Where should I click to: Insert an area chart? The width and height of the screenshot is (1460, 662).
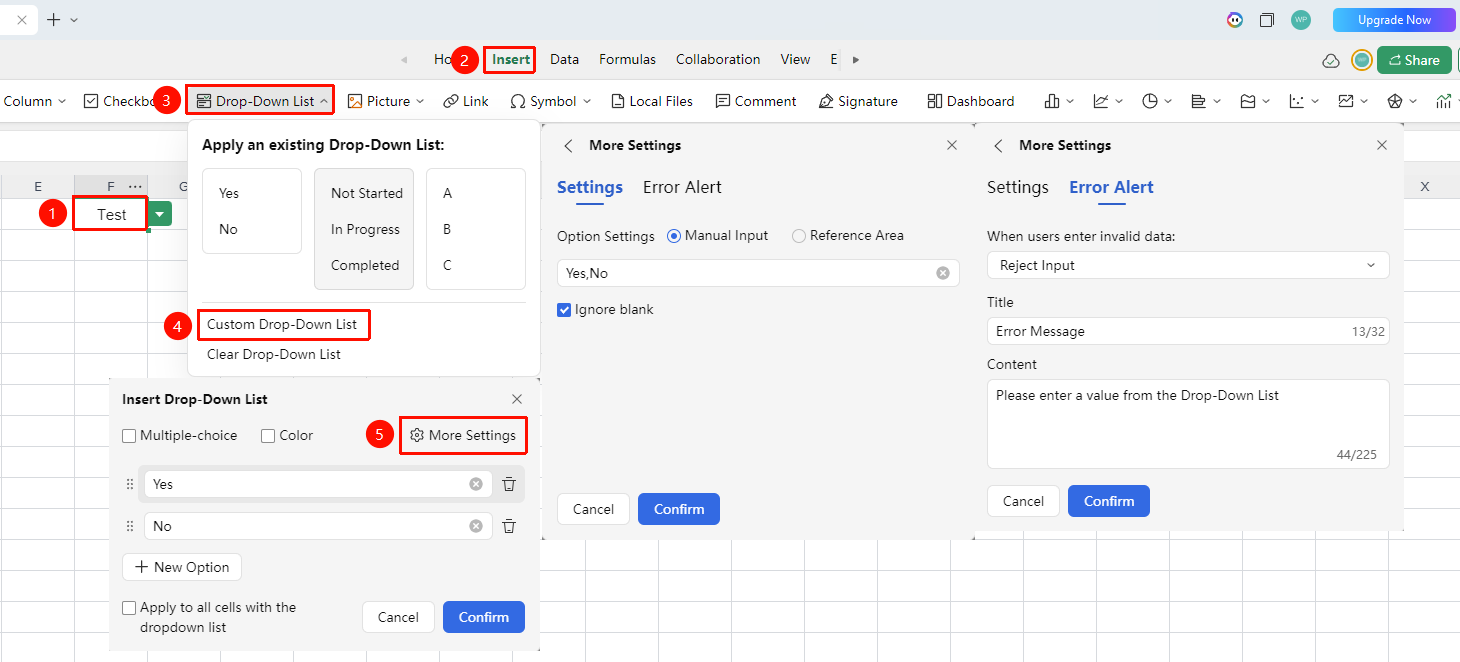[x=1248, y=101]
